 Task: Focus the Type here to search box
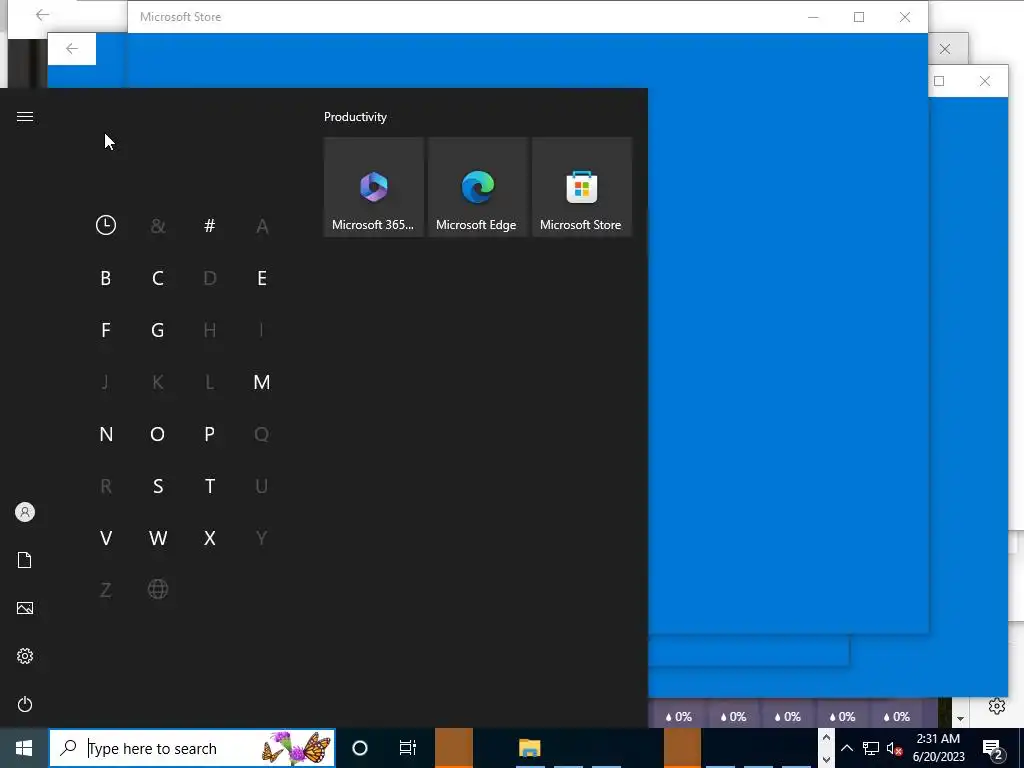tap(192, 748)
